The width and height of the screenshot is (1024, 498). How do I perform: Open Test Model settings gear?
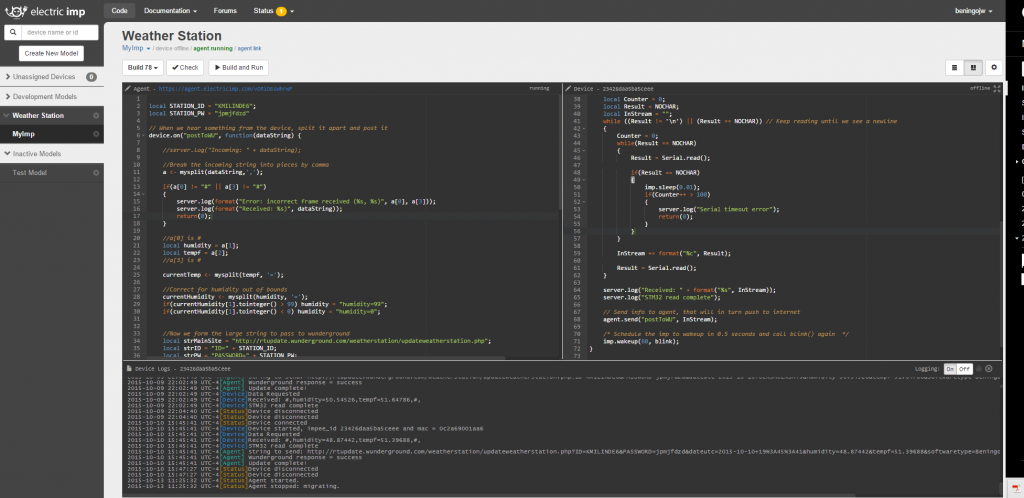point(96,172)
